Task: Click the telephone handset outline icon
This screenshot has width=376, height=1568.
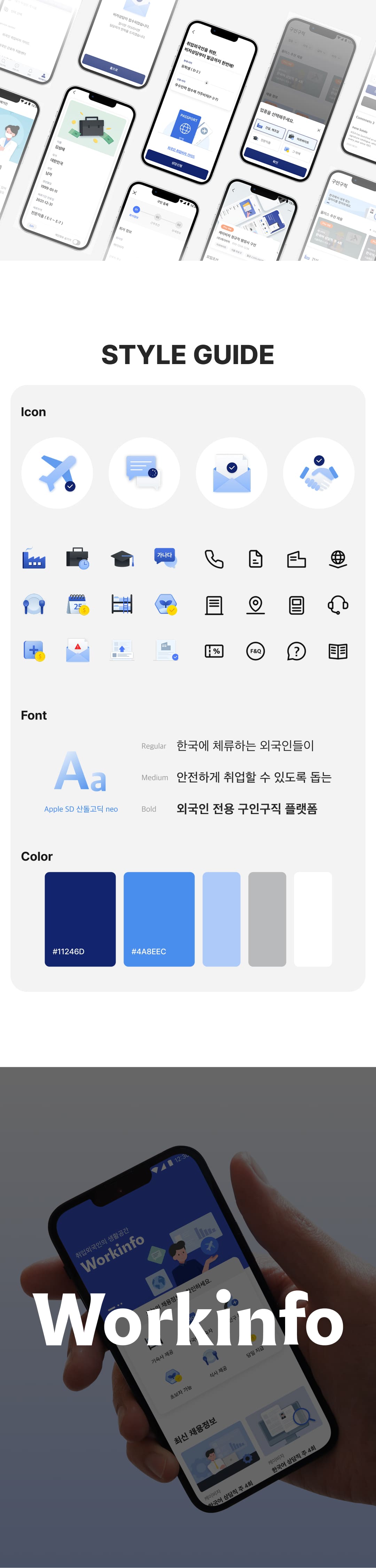Action: pos(214,559)
